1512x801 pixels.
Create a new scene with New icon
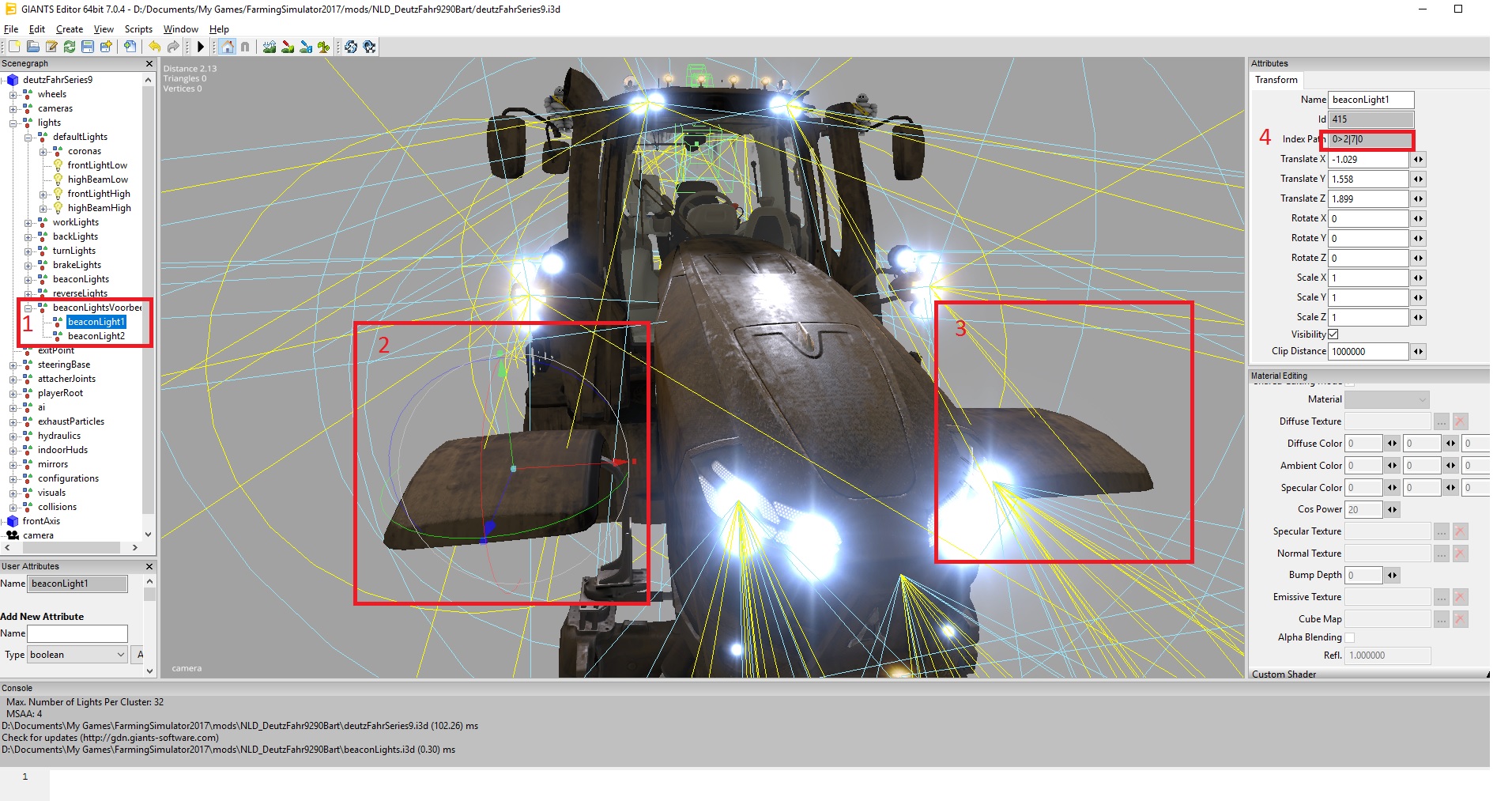14,47
